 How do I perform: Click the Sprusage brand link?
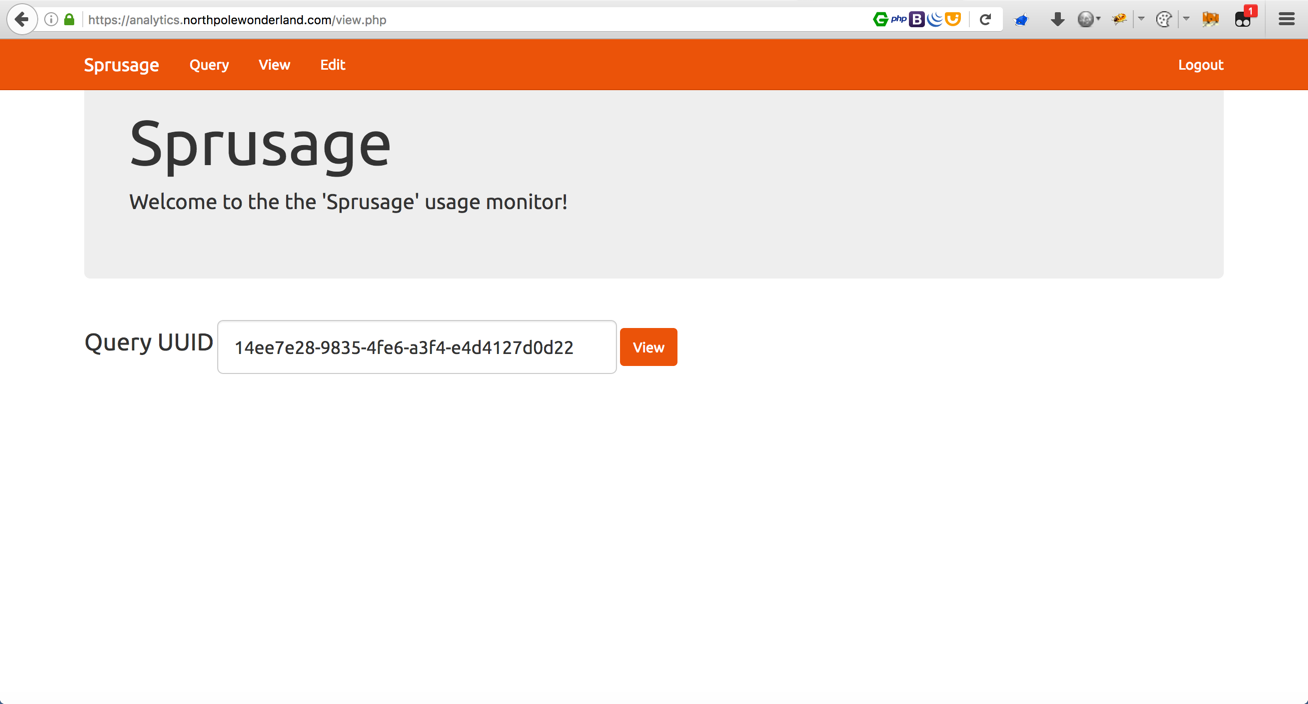[x=121, y=65]
